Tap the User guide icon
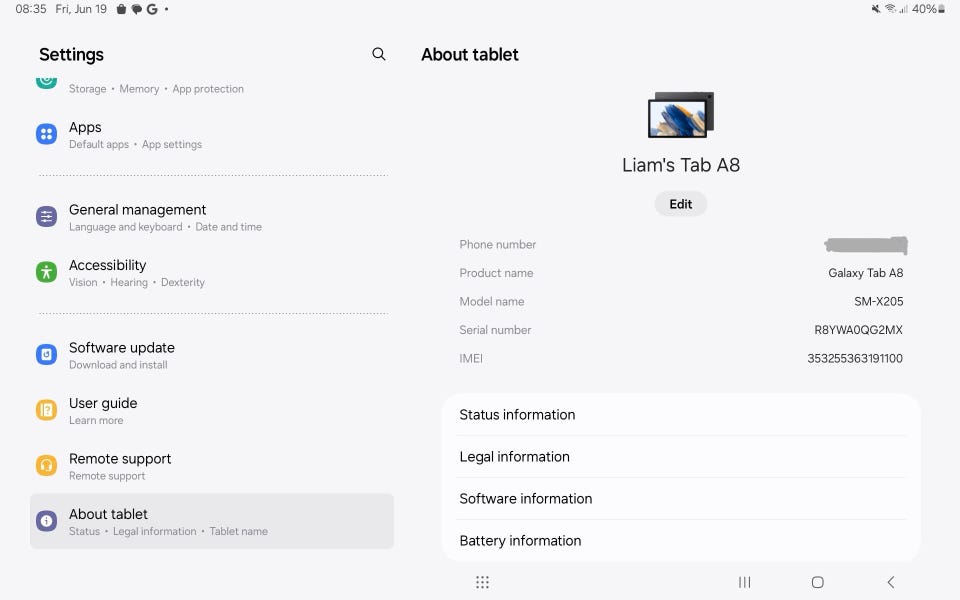Image resolution: width=960 pixels, height=600 pixels. point(47,410)
